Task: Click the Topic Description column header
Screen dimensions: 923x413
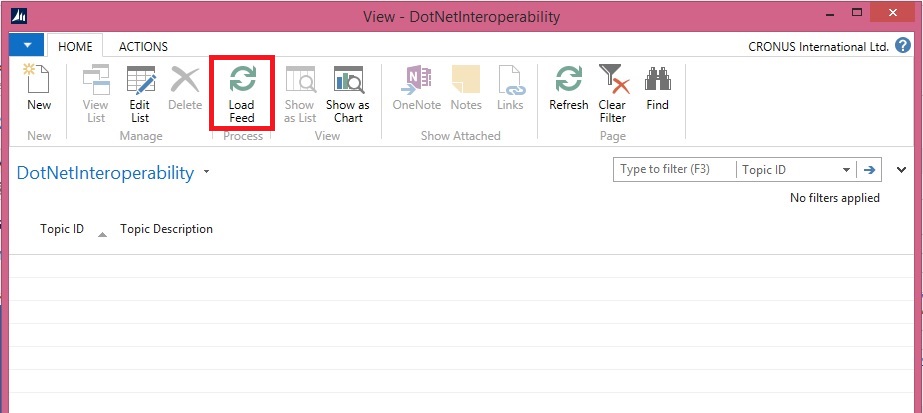Action: [x=166, y=229]
